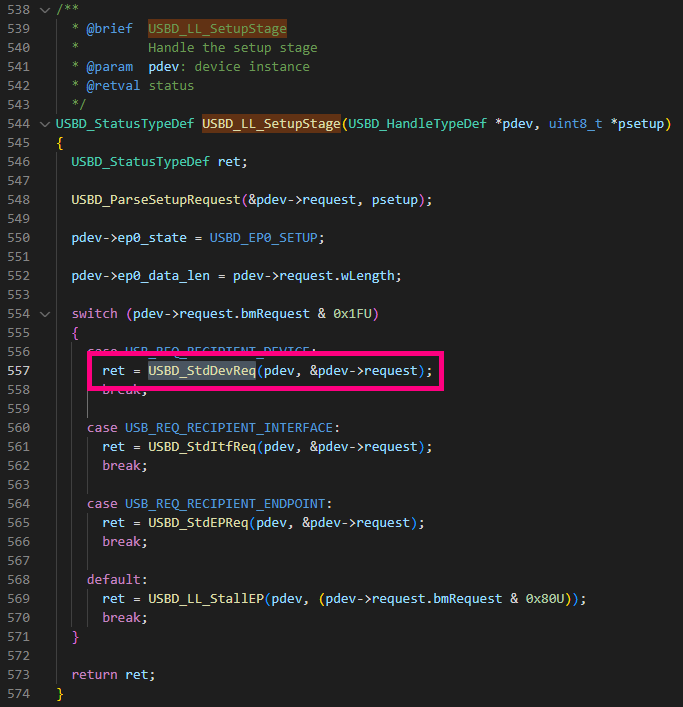Click USBD_ParseSetupRequest call on line 548
Viewport: 683px width, 707px height.
point(156,200)
